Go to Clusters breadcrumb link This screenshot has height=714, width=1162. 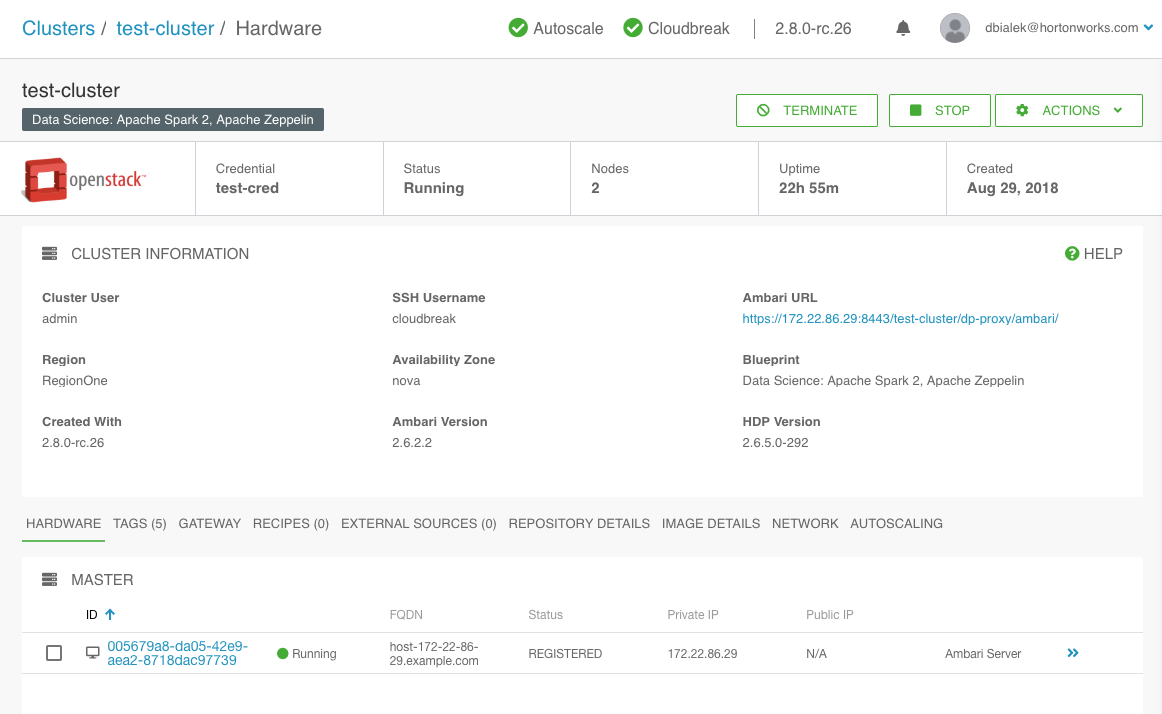point(58,28)
